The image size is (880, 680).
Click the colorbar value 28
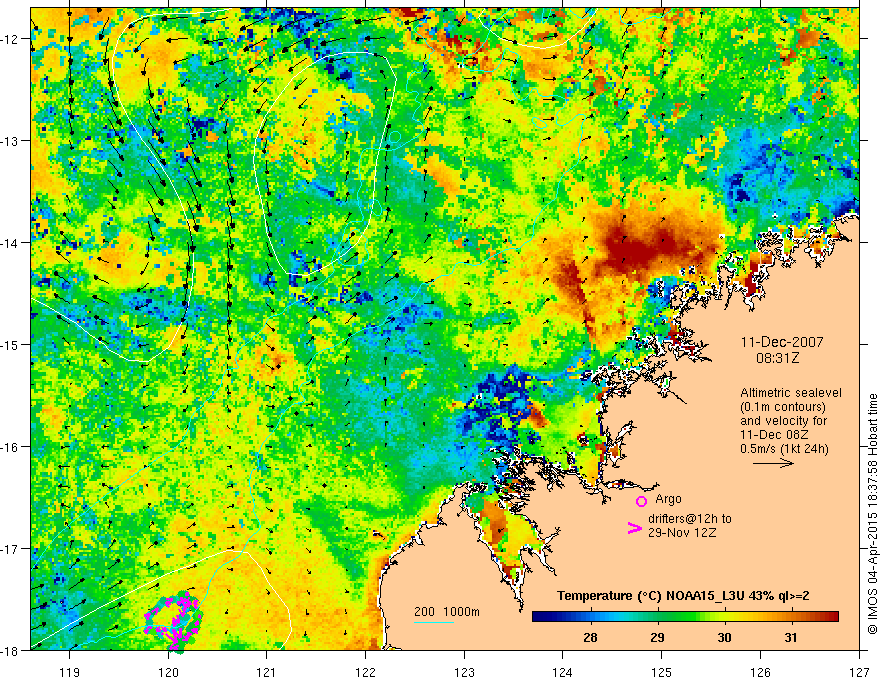(x=590, y=637)
